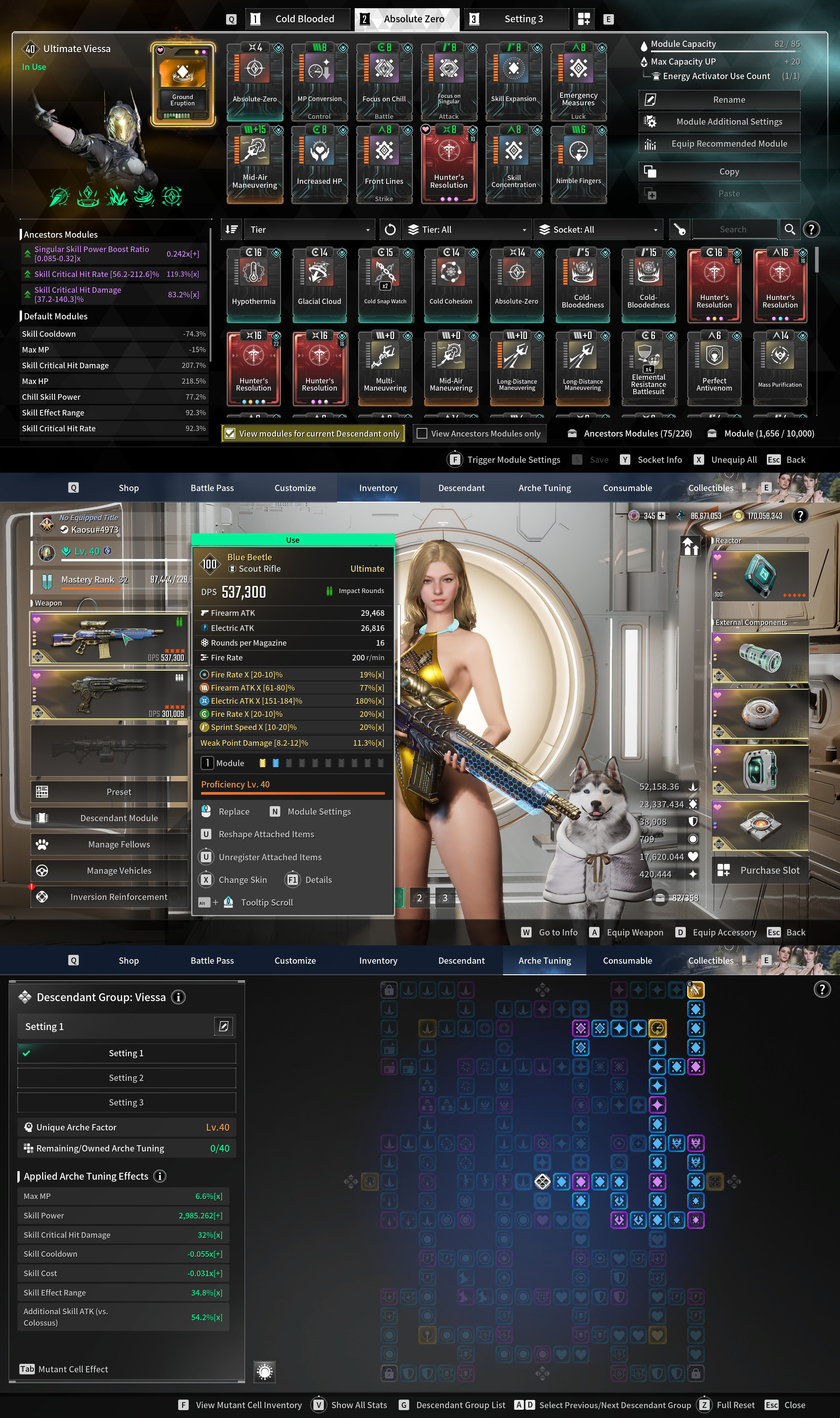The height and width of the screenshot is (1418, 840).
Task: Uncheck View modules for current Descendant only
Action: click(230, 434)
